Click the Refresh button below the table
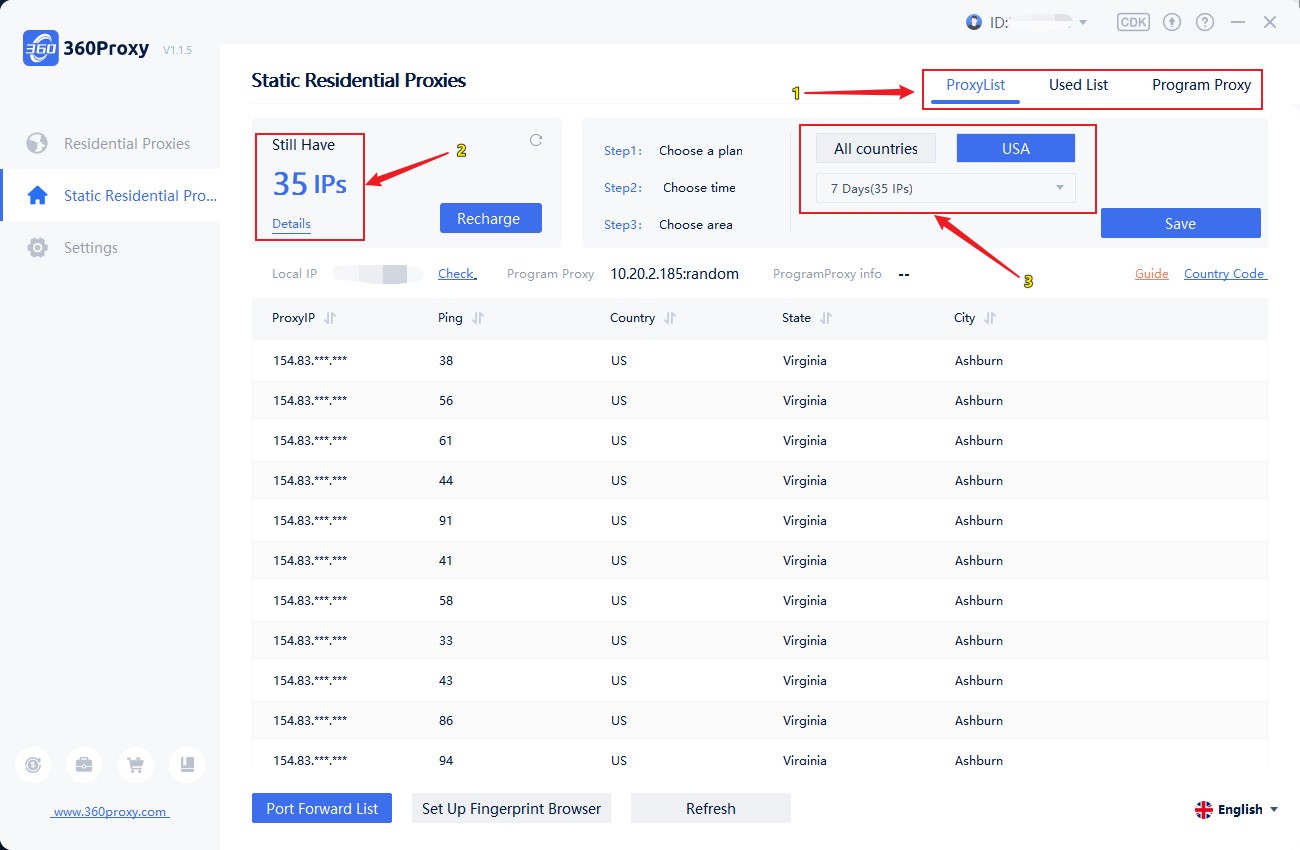 point(711,809)
